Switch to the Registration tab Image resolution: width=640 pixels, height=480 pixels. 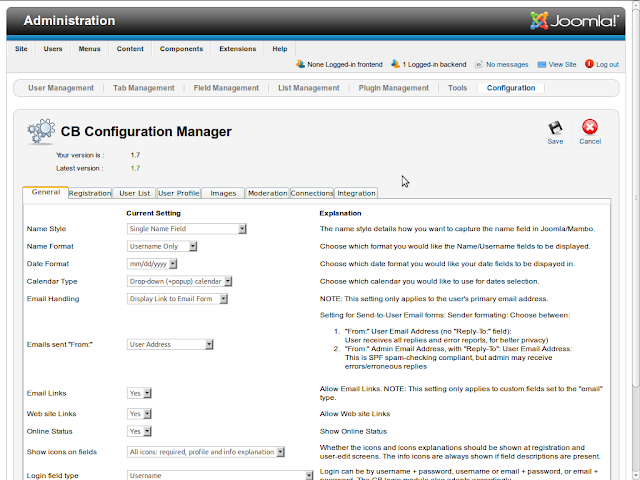coord(90,193)
